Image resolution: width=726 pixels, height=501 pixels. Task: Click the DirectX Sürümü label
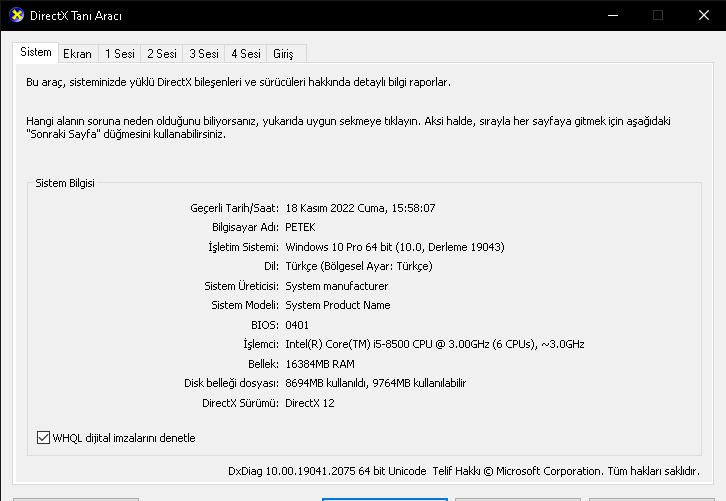point(240,403)
